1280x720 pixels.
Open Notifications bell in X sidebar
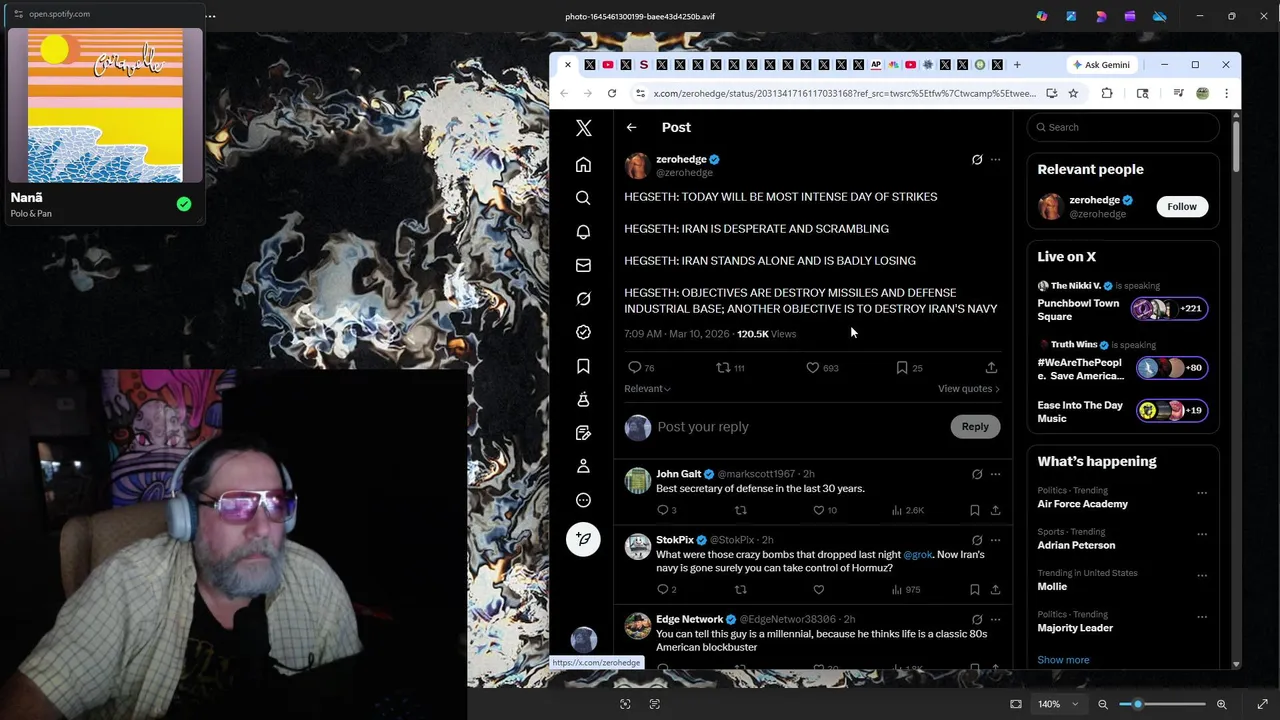[583, 231]
